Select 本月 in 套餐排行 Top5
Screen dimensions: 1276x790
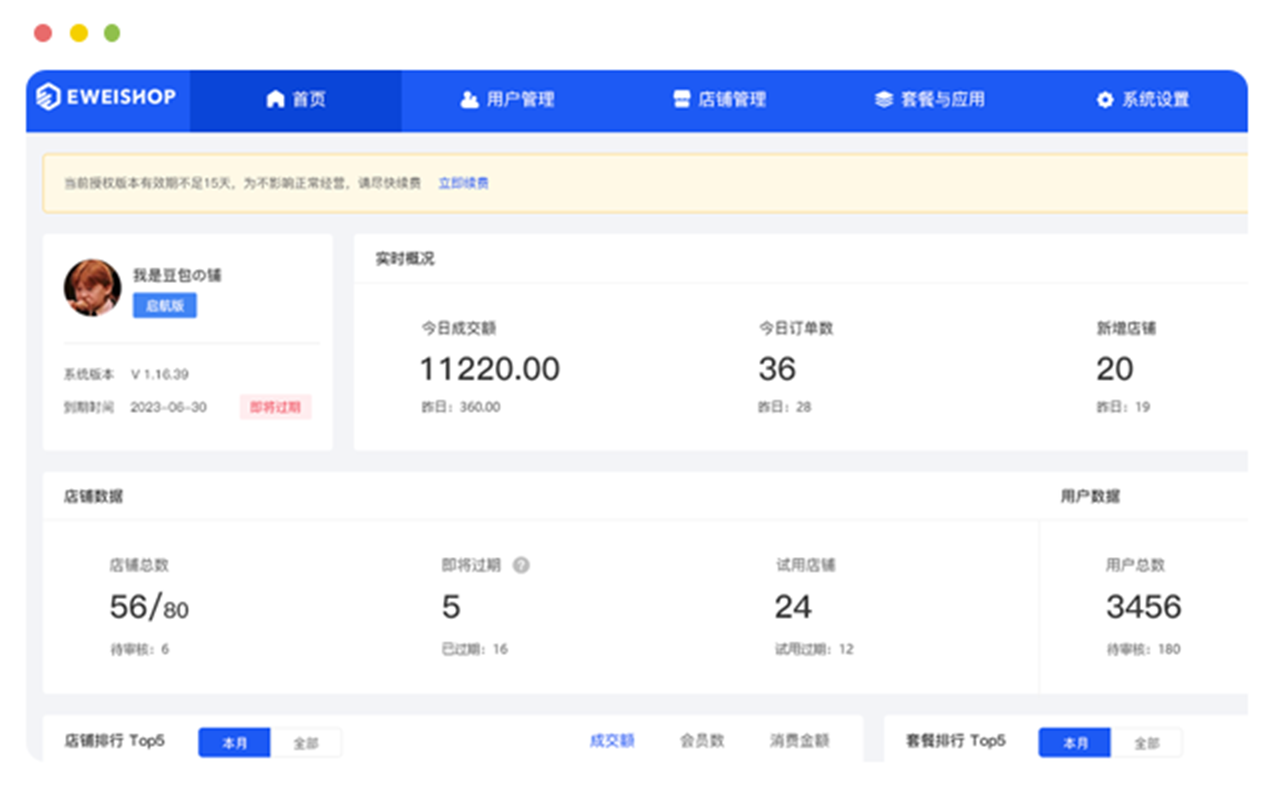(x=1074, y=743)
